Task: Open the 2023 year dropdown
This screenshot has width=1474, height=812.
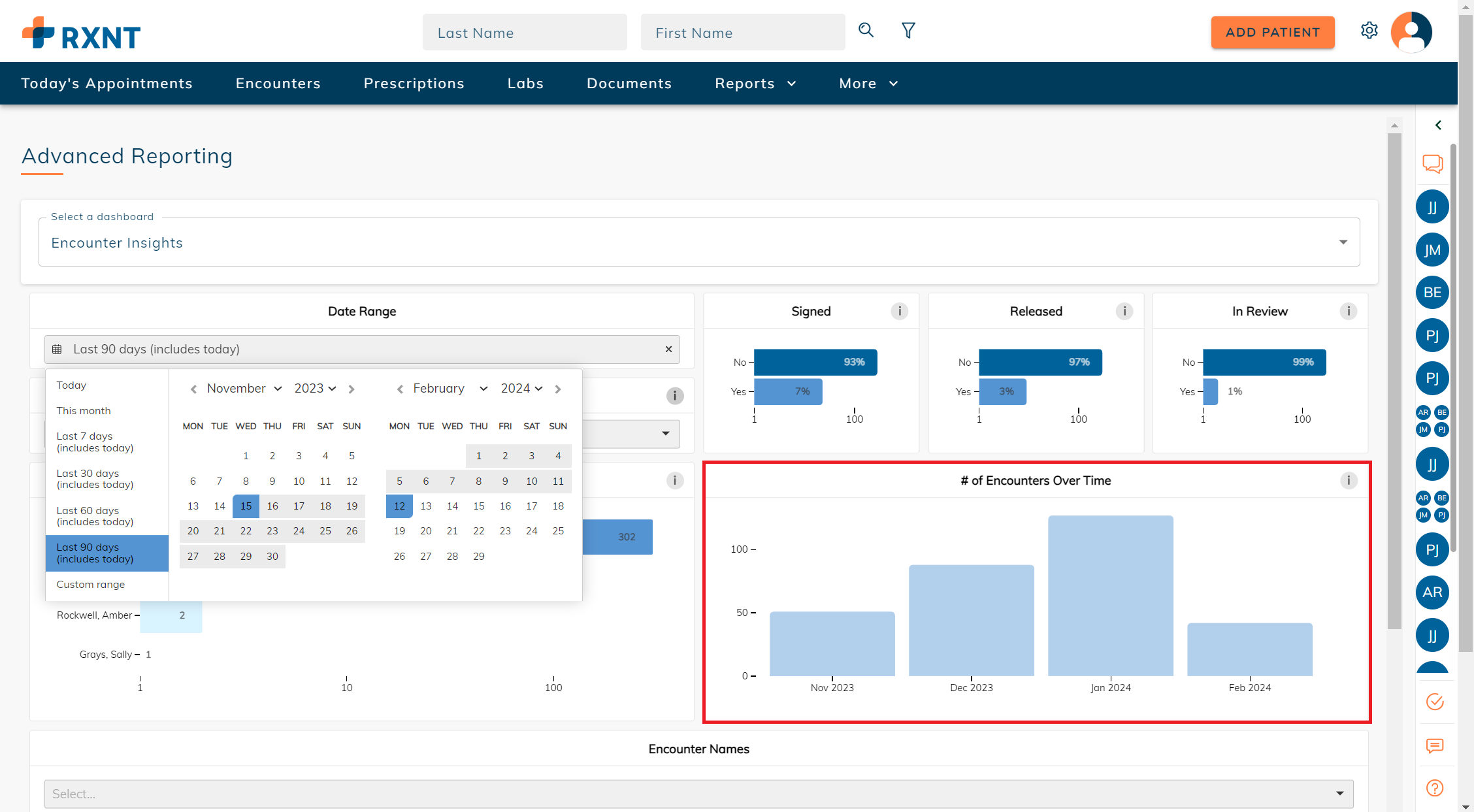Action: (315, 388)
